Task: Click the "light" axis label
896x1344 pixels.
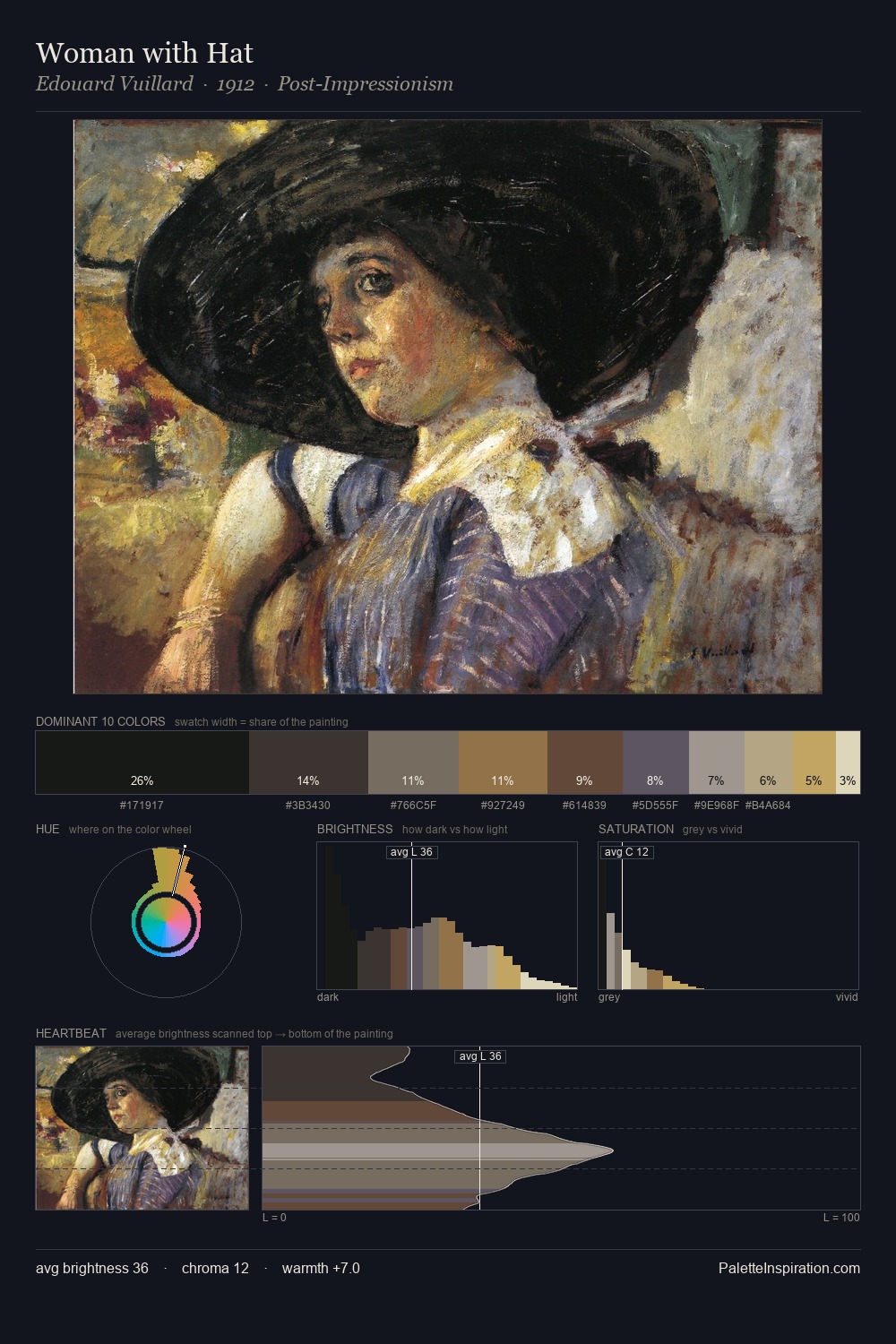Action: 567,997
